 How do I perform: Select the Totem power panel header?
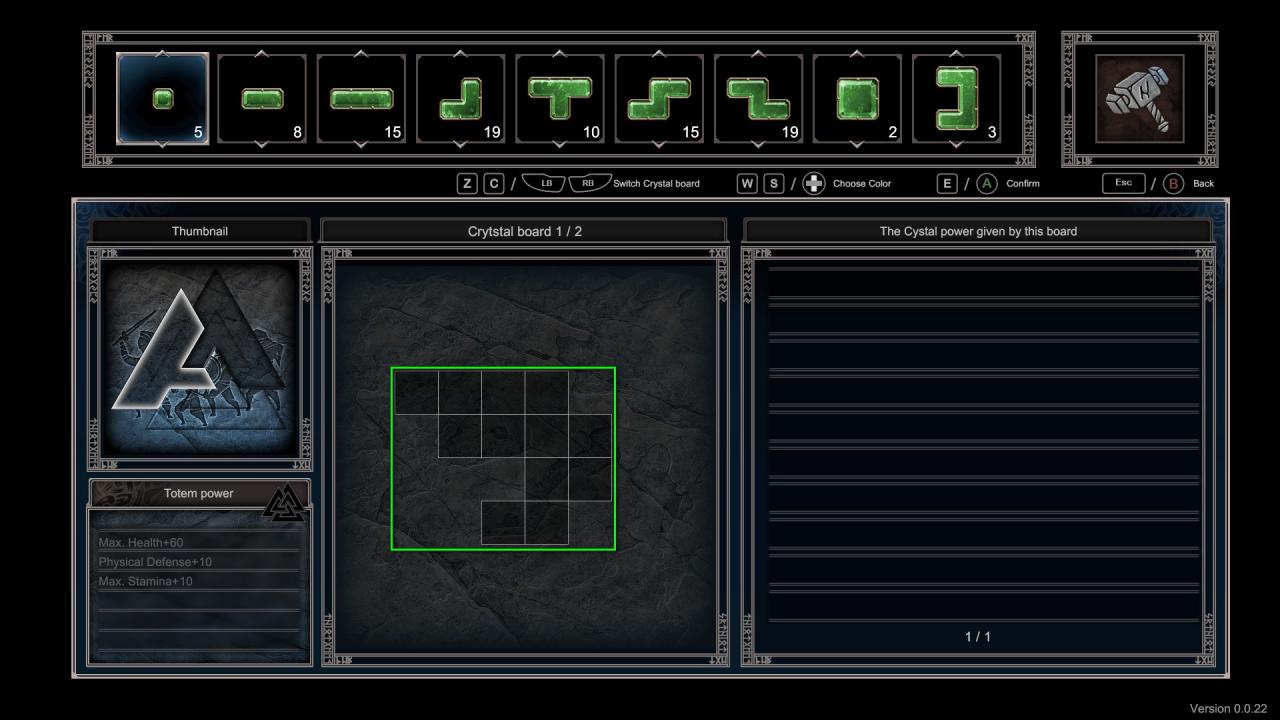(198, 493)
